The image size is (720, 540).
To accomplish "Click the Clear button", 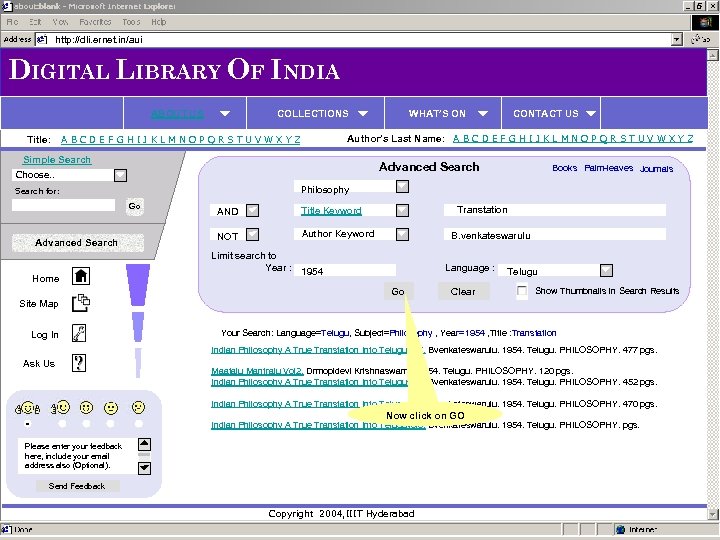I will [x=463, y=291].
